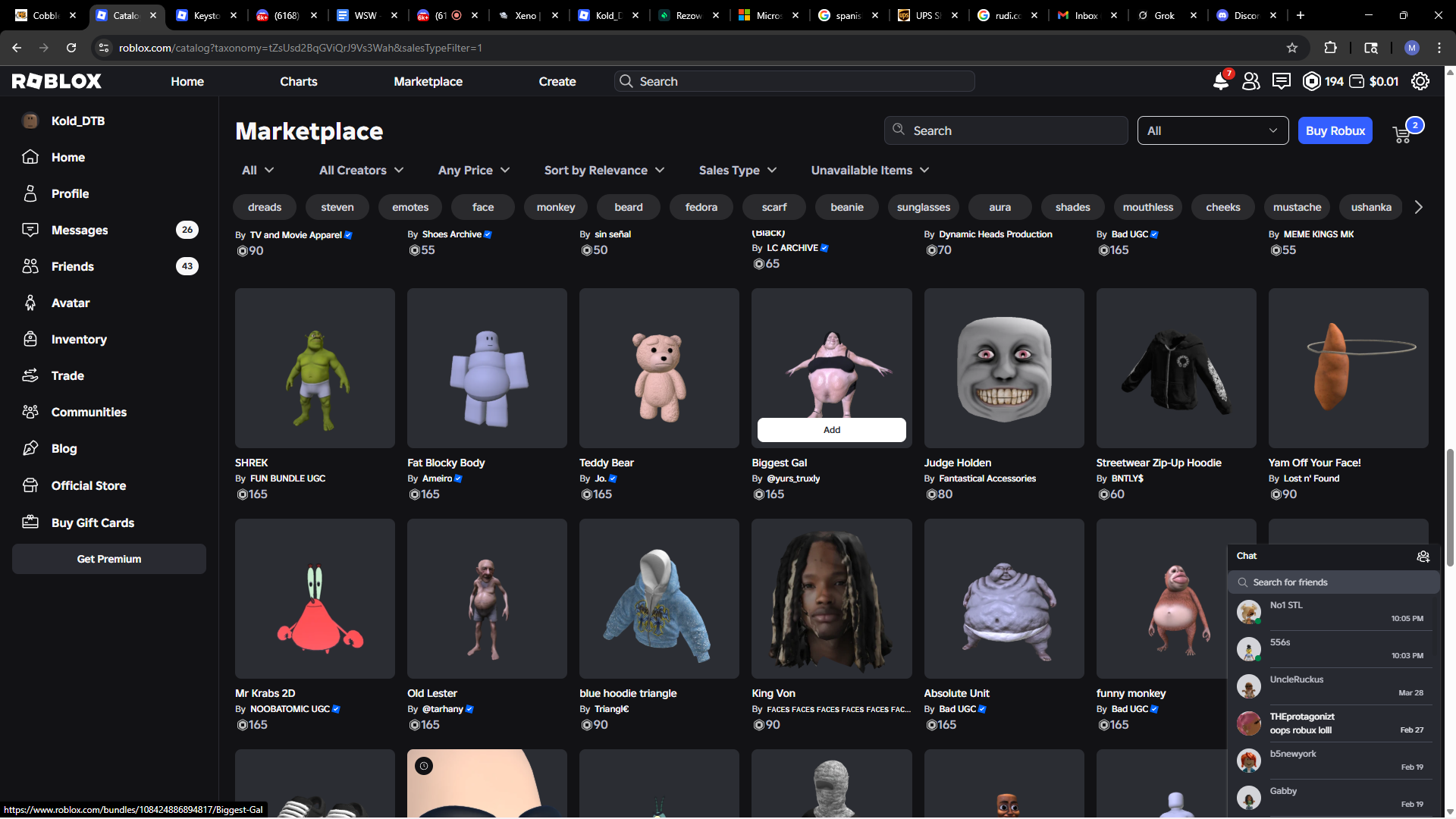The image size is (1456, 819).
Task: Show more topic chips with right chevron
Action: [x=1419, y=207]
